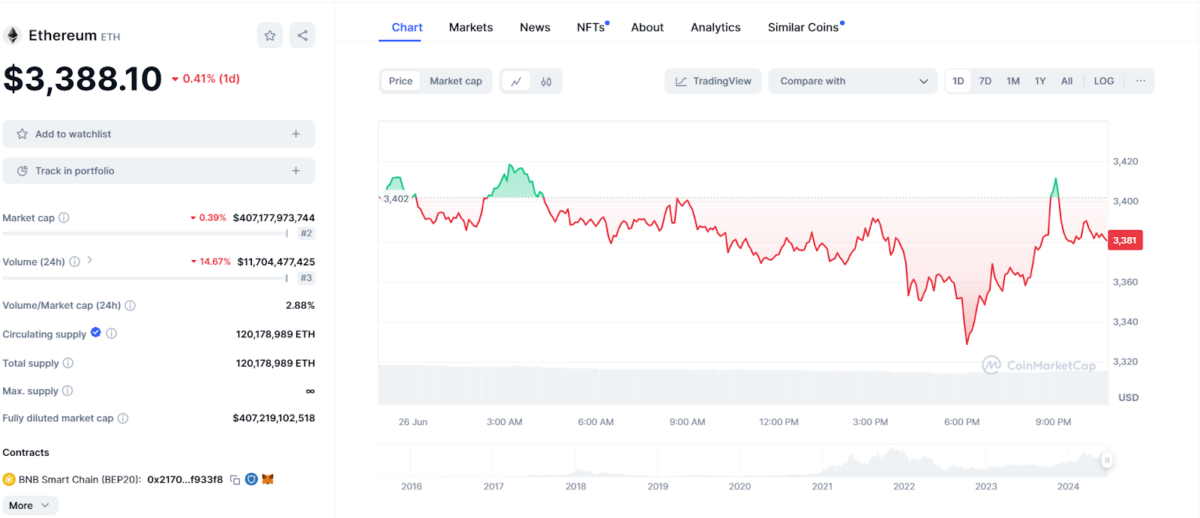Open the Market cap info tooltip icon

coord(64,217)
